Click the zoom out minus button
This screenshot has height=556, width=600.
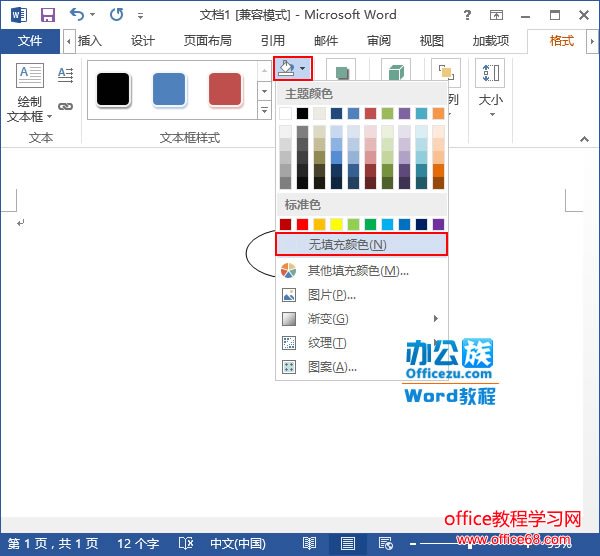pyautogui.click(x=413, y=543)
